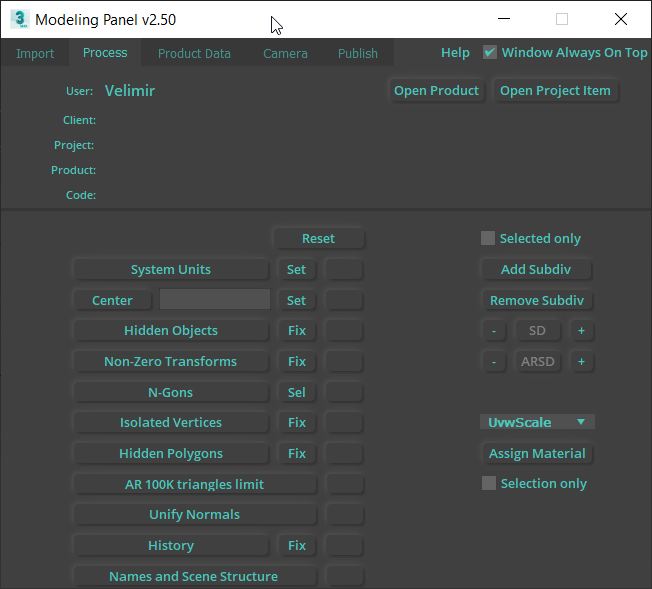Run the Center check
The height and width of the screenshot is (589, 652).
click(112, 300)
